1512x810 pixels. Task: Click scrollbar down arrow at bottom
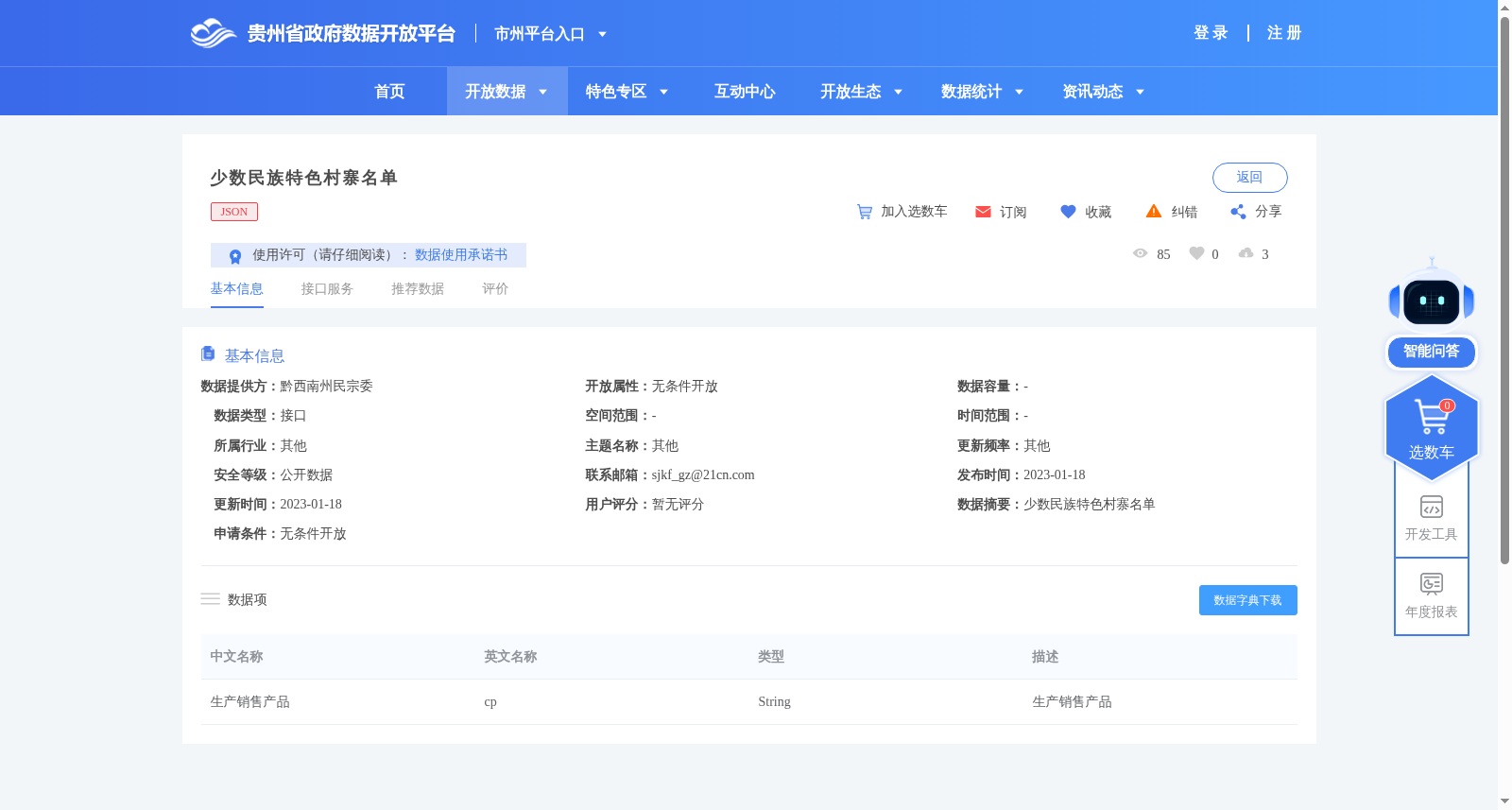pyautogui.click(x=1504, y=801)
